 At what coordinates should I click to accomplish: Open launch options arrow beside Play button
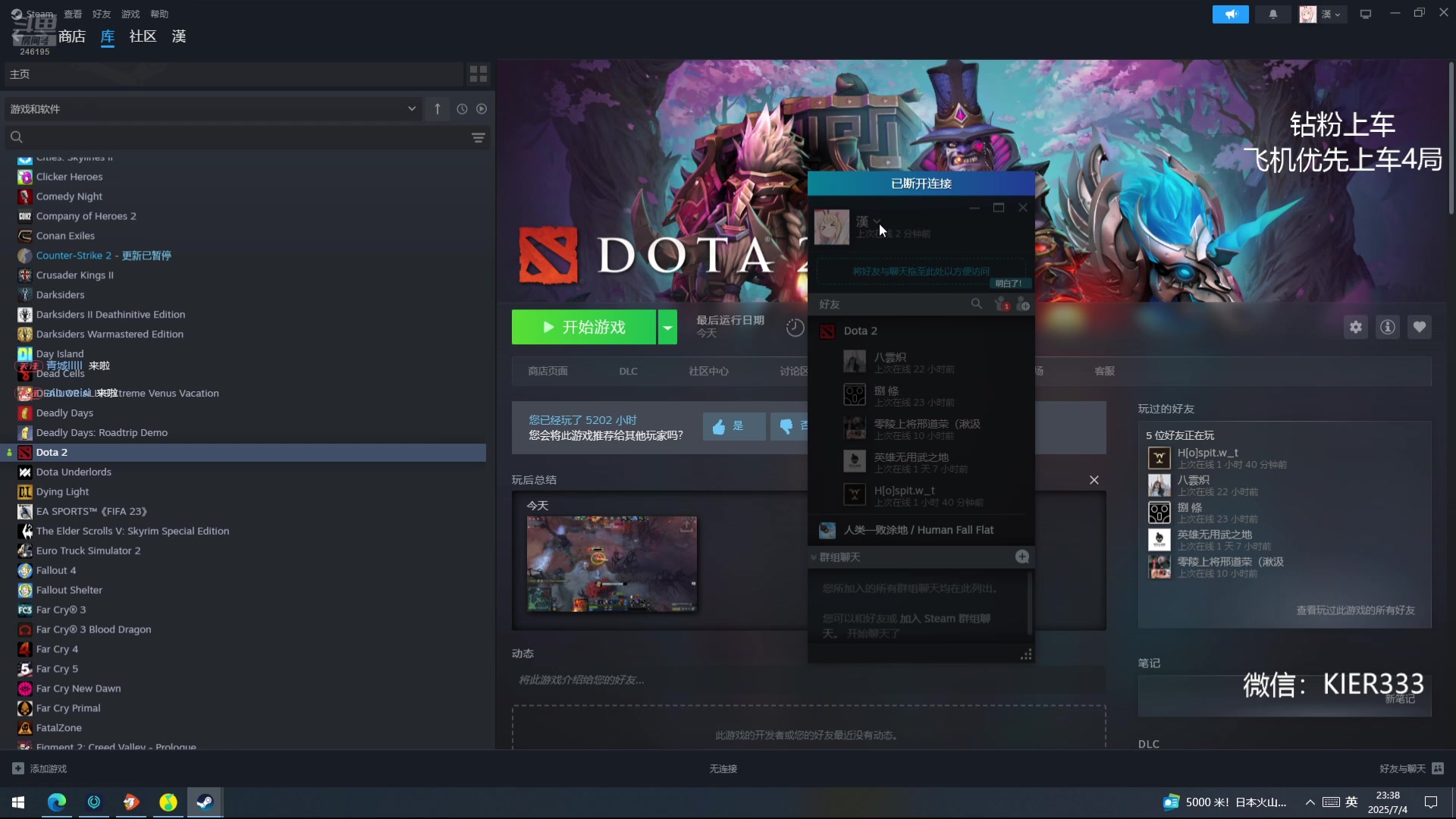click(x=667, y=328)
